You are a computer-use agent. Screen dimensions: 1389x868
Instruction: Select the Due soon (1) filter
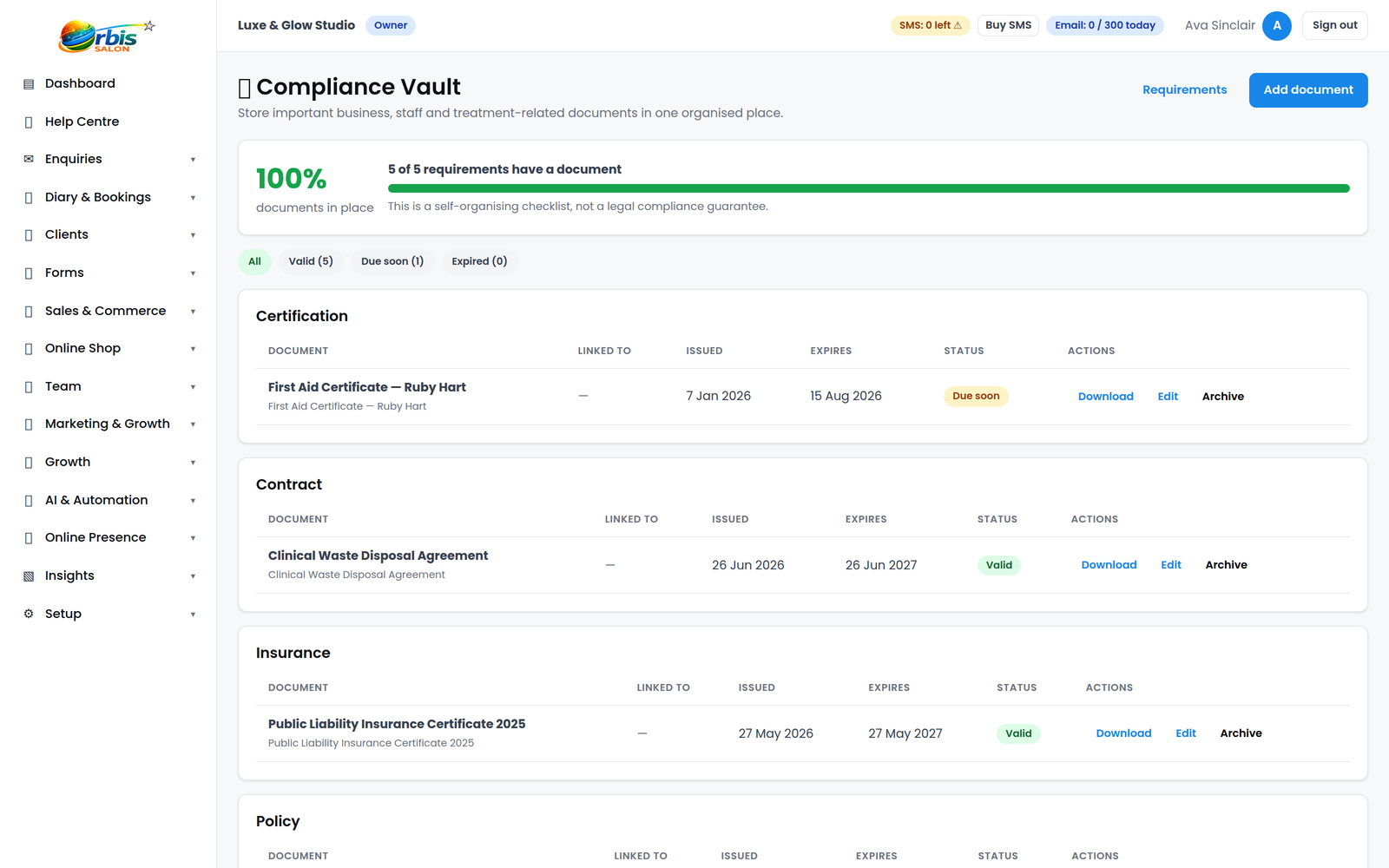coord(392,261)
